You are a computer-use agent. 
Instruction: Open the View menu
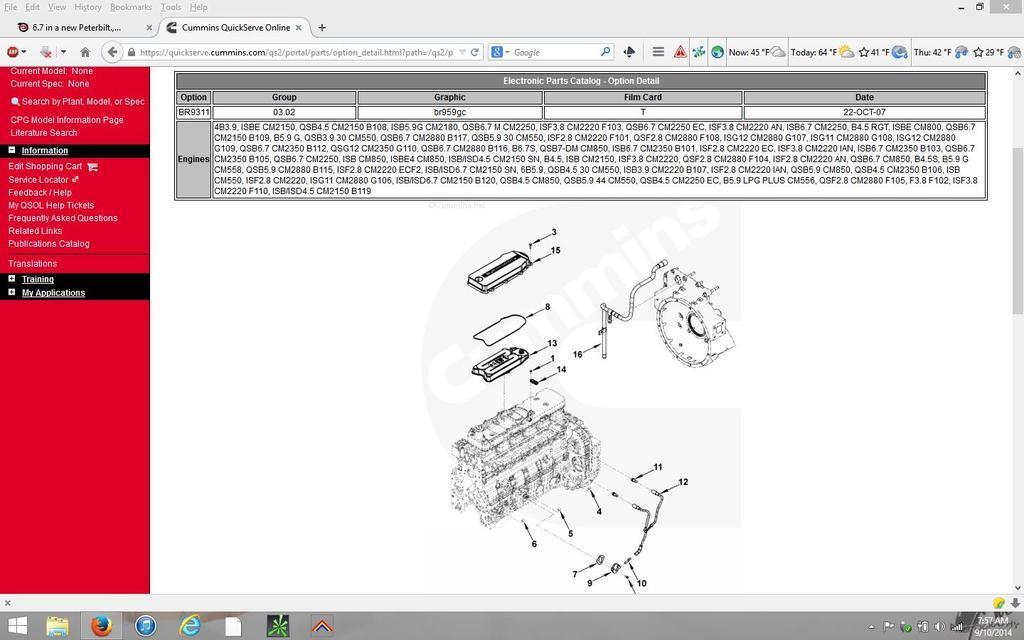click(x=57, y=7)
